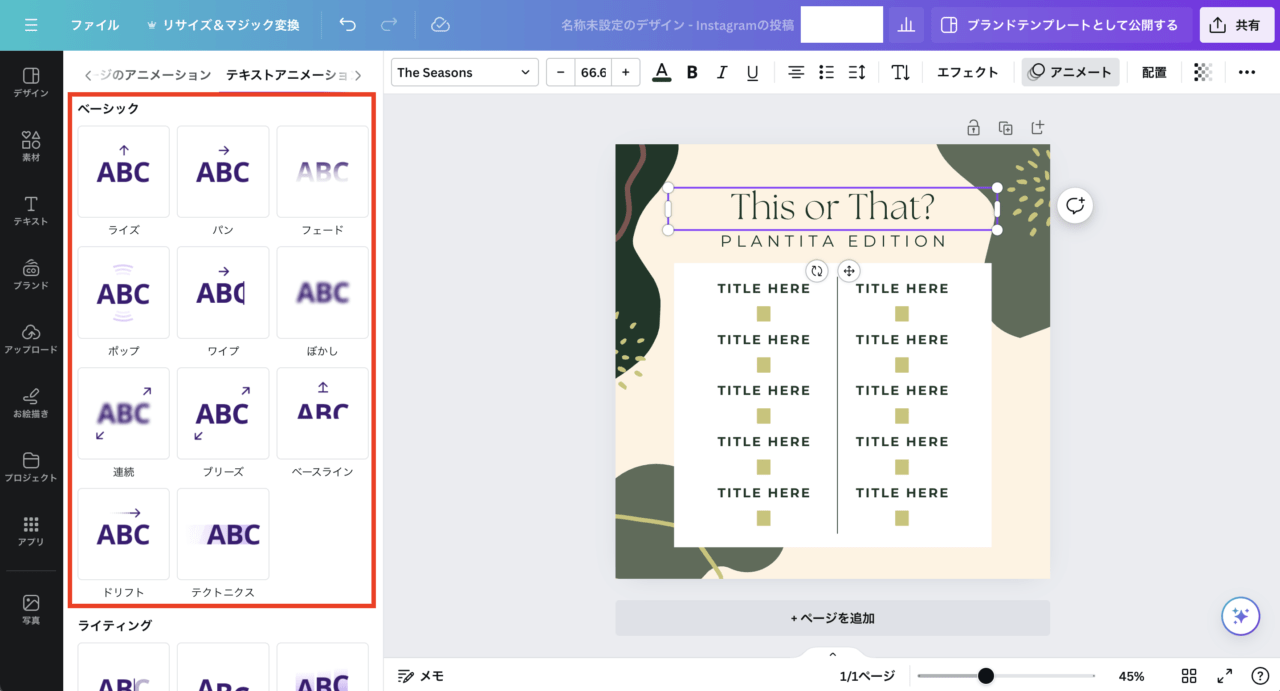
Task: Toggle underline text formatting
Action: [752, 72]
